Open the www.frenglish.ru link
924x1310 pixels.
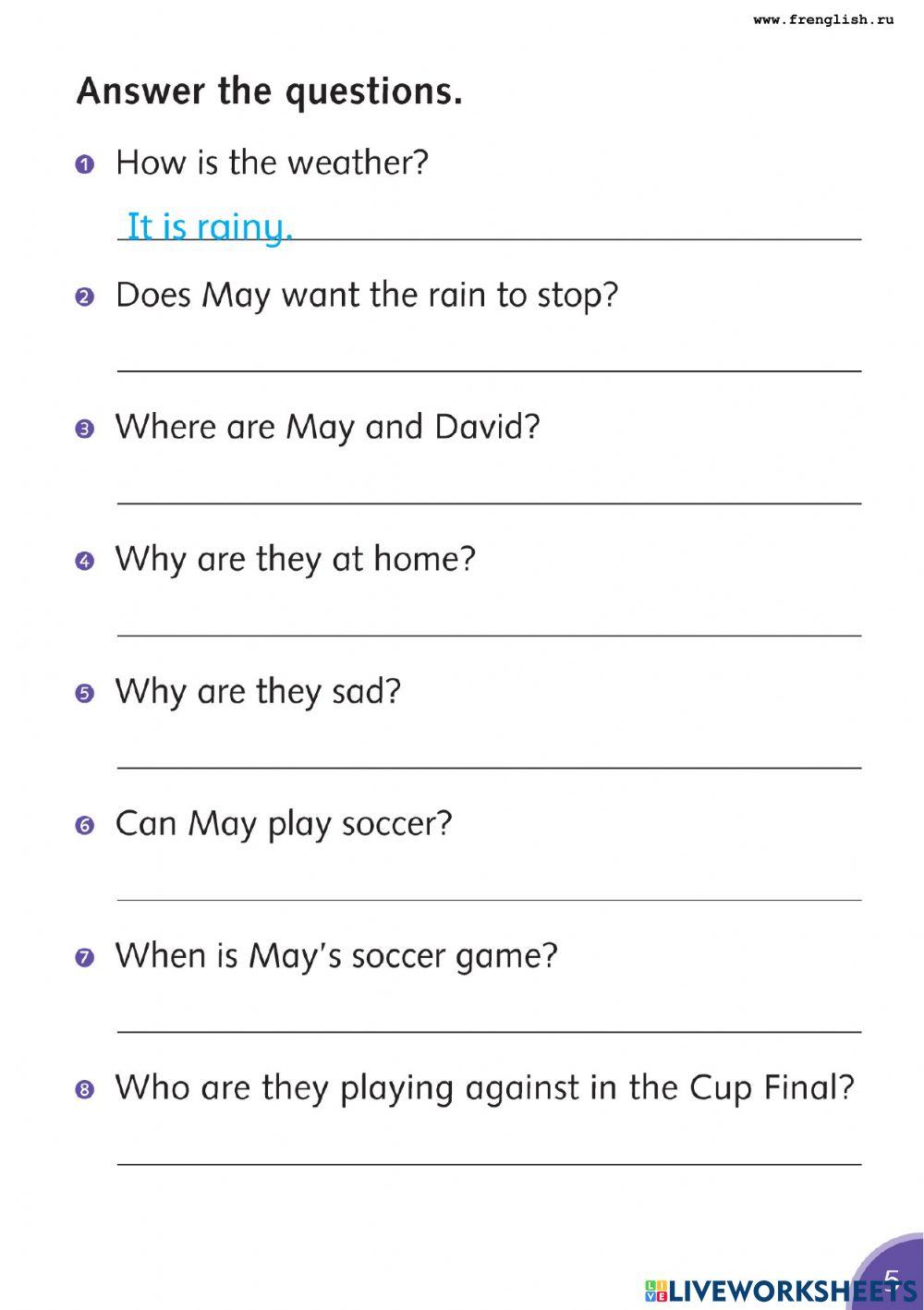[823, 19]
